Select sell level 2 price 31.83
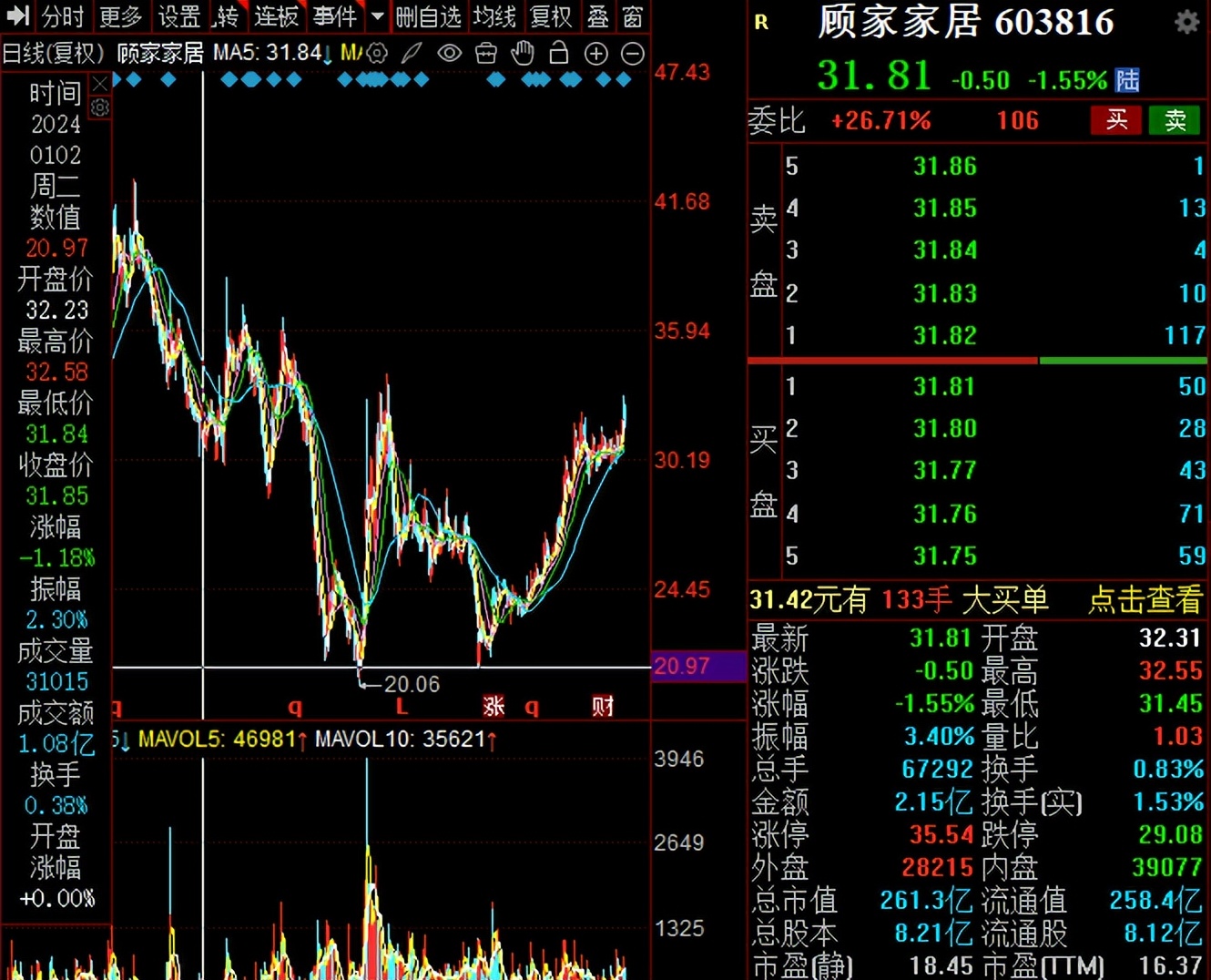The height and width of the screenshot is (980, 1211). pyautogui.click(x=945, y=293)
